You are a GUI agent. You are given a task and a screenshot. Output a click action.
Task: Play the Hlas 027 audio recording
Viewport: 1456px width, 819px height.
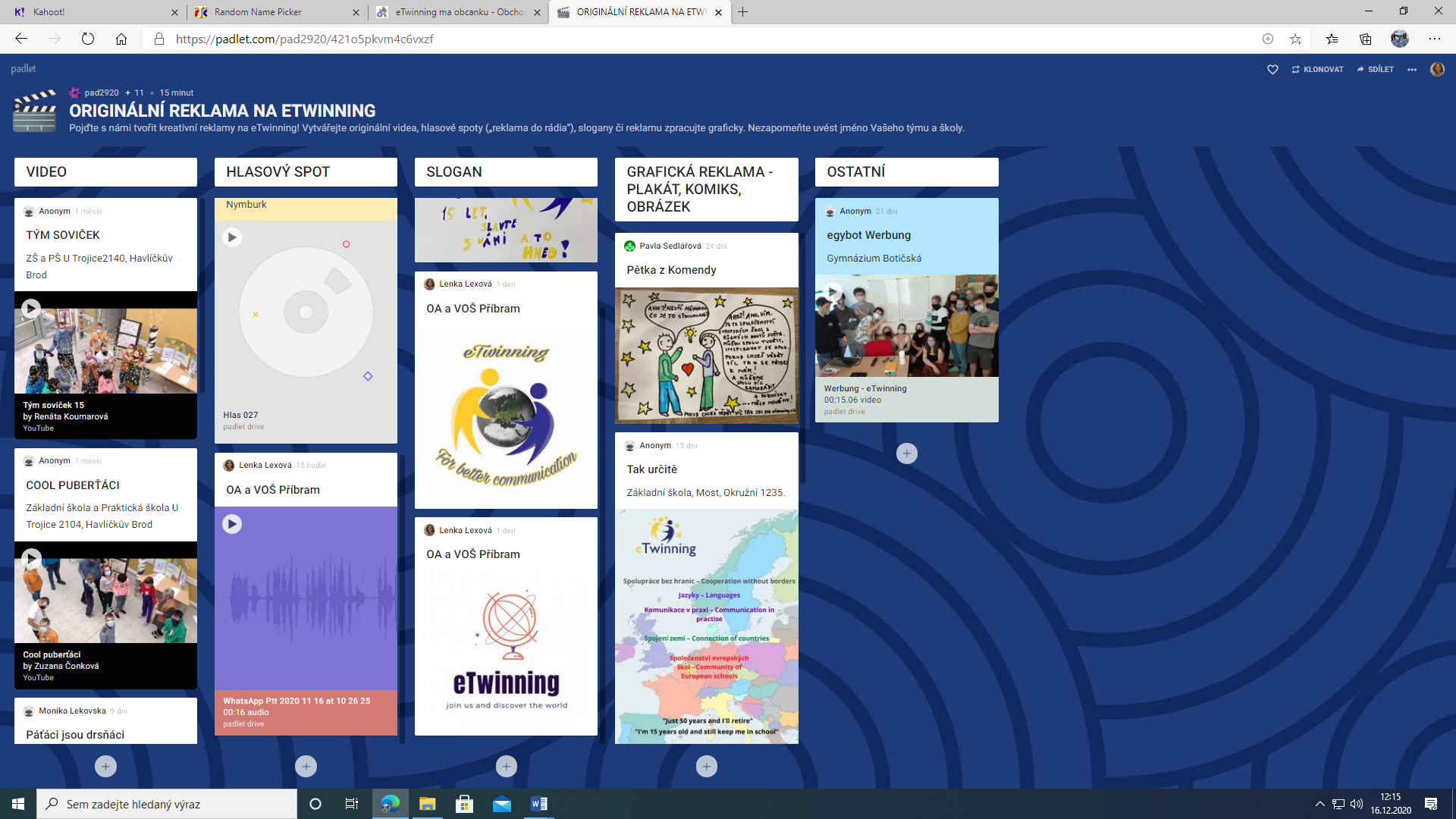(232, 237)
